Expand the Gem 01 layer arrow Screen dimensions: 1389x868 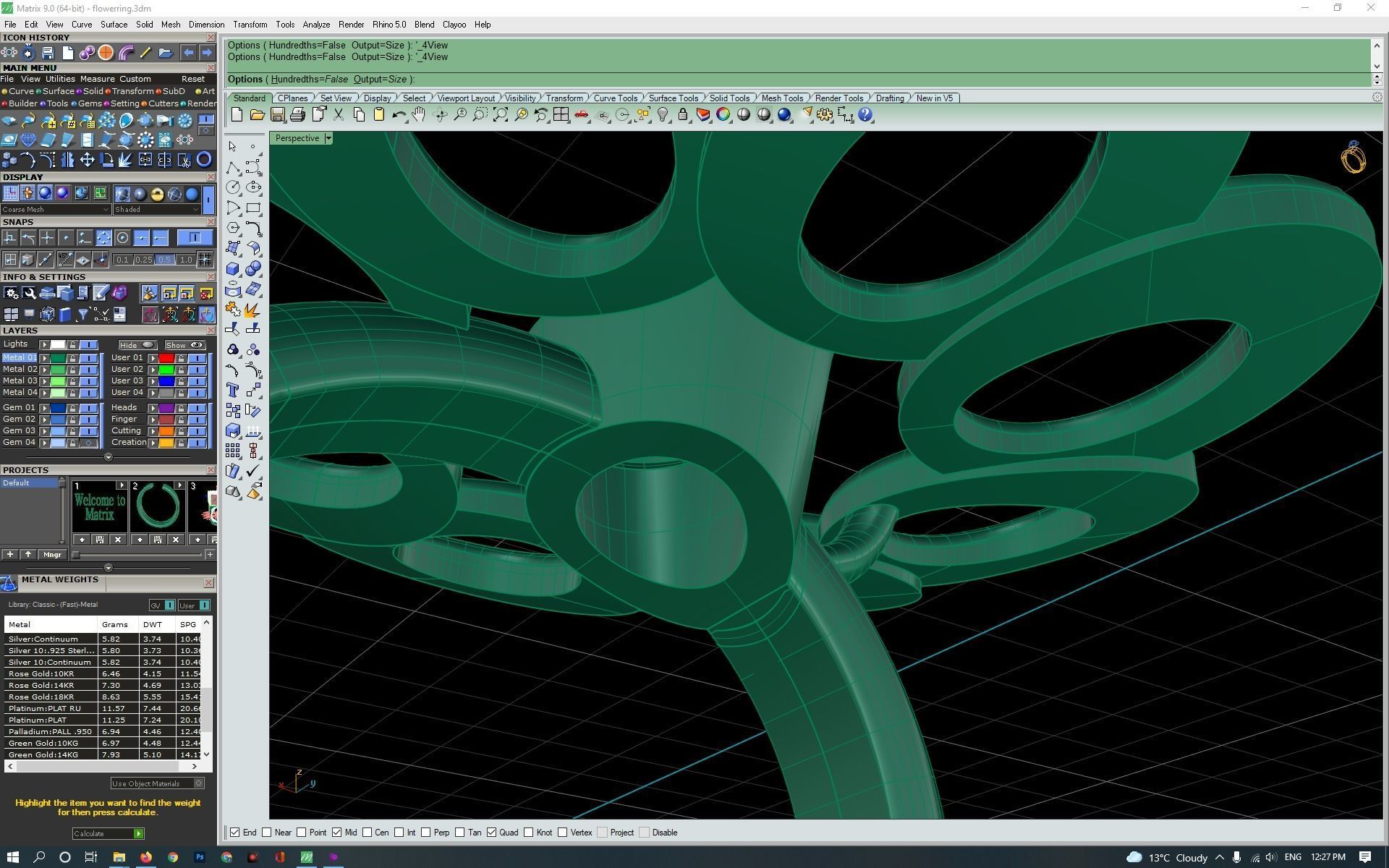pyautogui.click(x=45, y=408)
